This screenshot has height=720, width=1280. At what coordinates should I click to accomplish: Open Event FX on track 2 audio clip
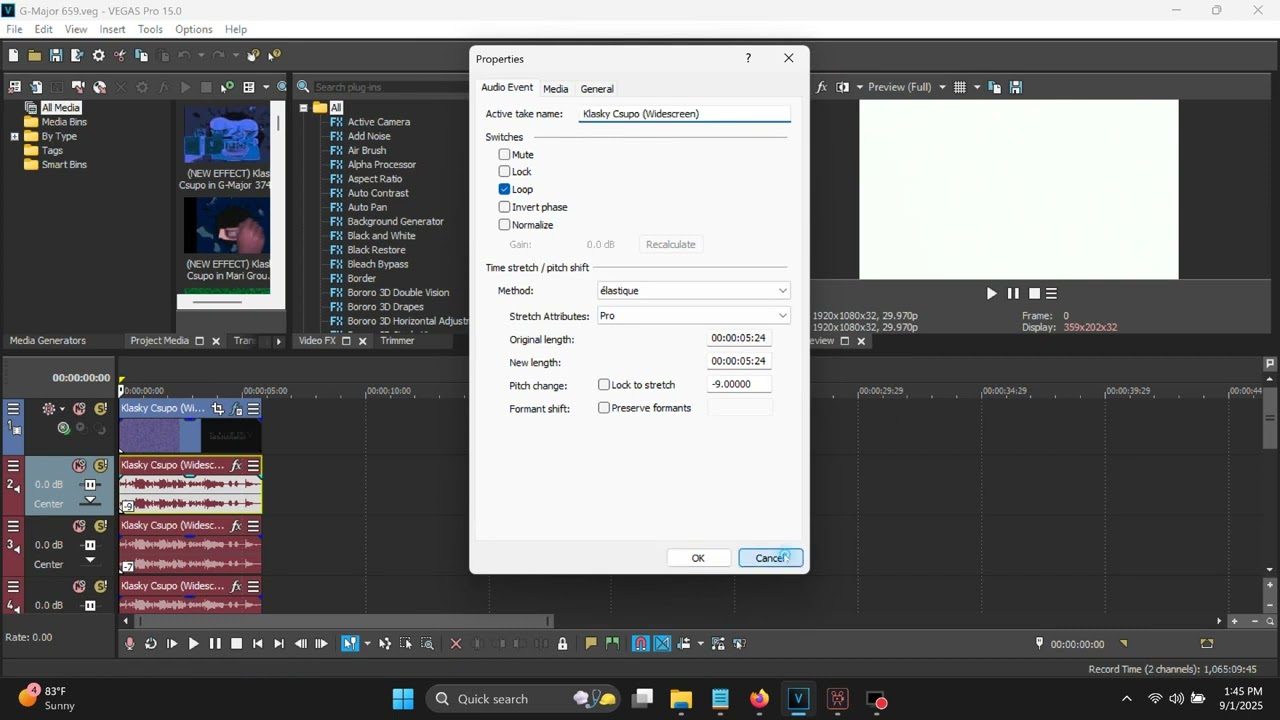click(236, 466)
